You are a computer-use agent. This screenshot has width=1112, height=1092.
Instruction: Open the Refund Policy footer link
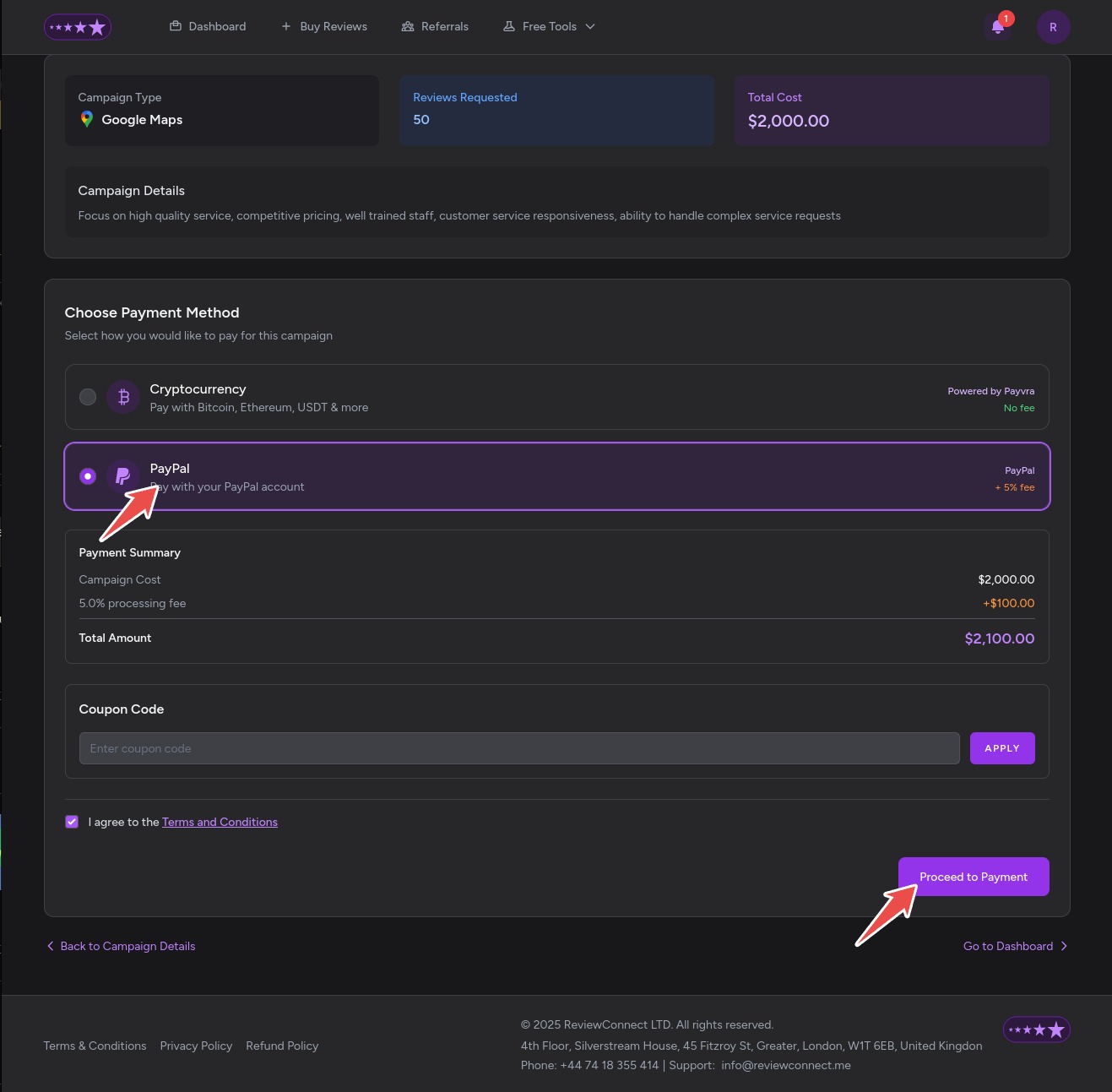282,1046
